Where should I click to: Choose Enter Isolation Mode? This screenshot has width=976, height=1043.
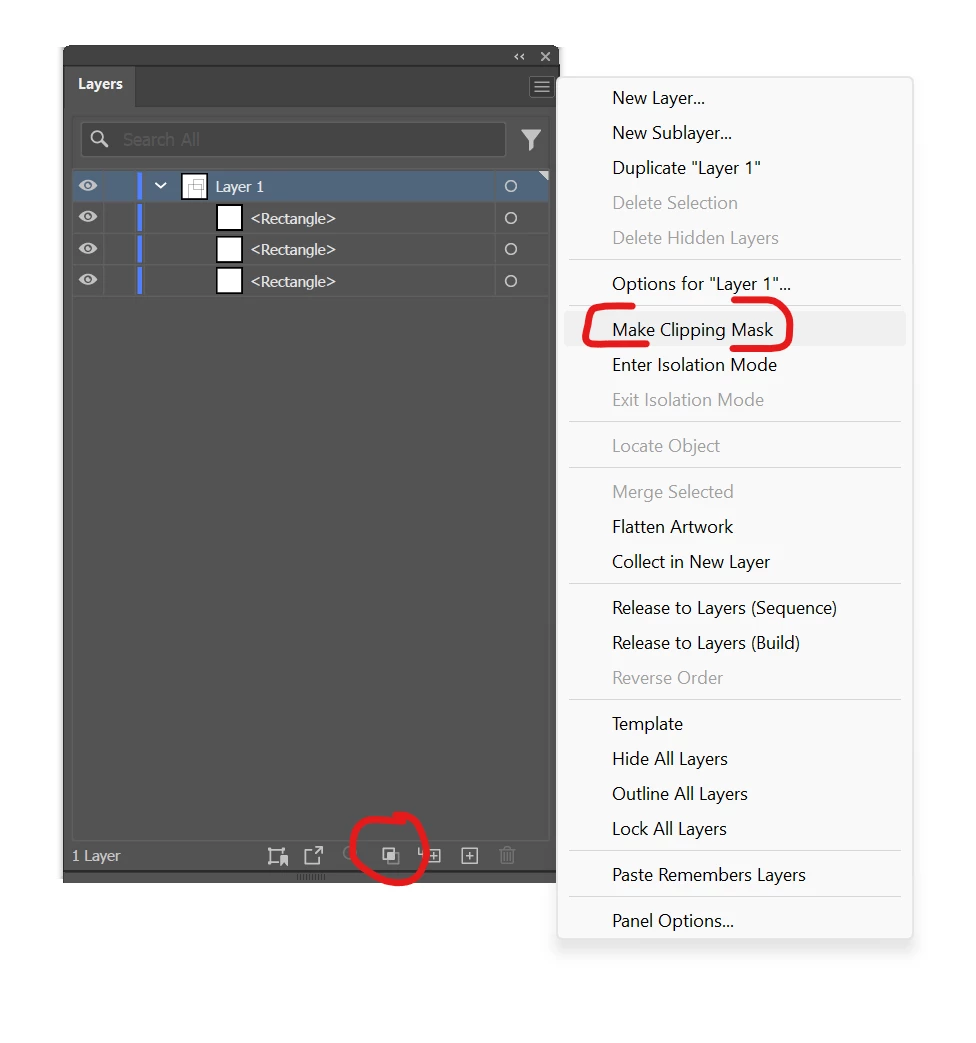pyautogui.click(x=695, y=365)
